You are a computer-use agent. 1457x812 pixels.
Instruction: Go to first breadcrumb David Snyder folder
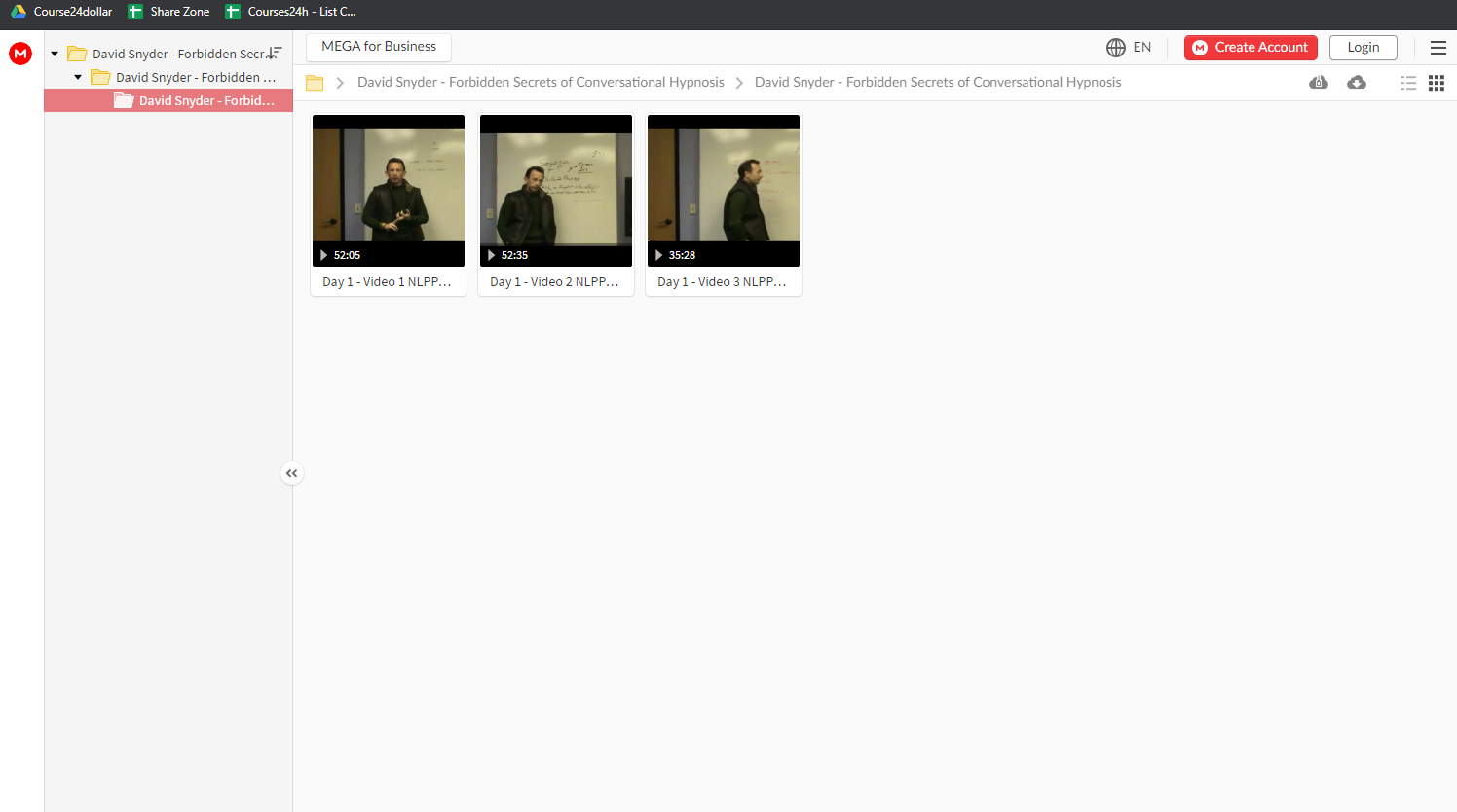pos(541,82)
